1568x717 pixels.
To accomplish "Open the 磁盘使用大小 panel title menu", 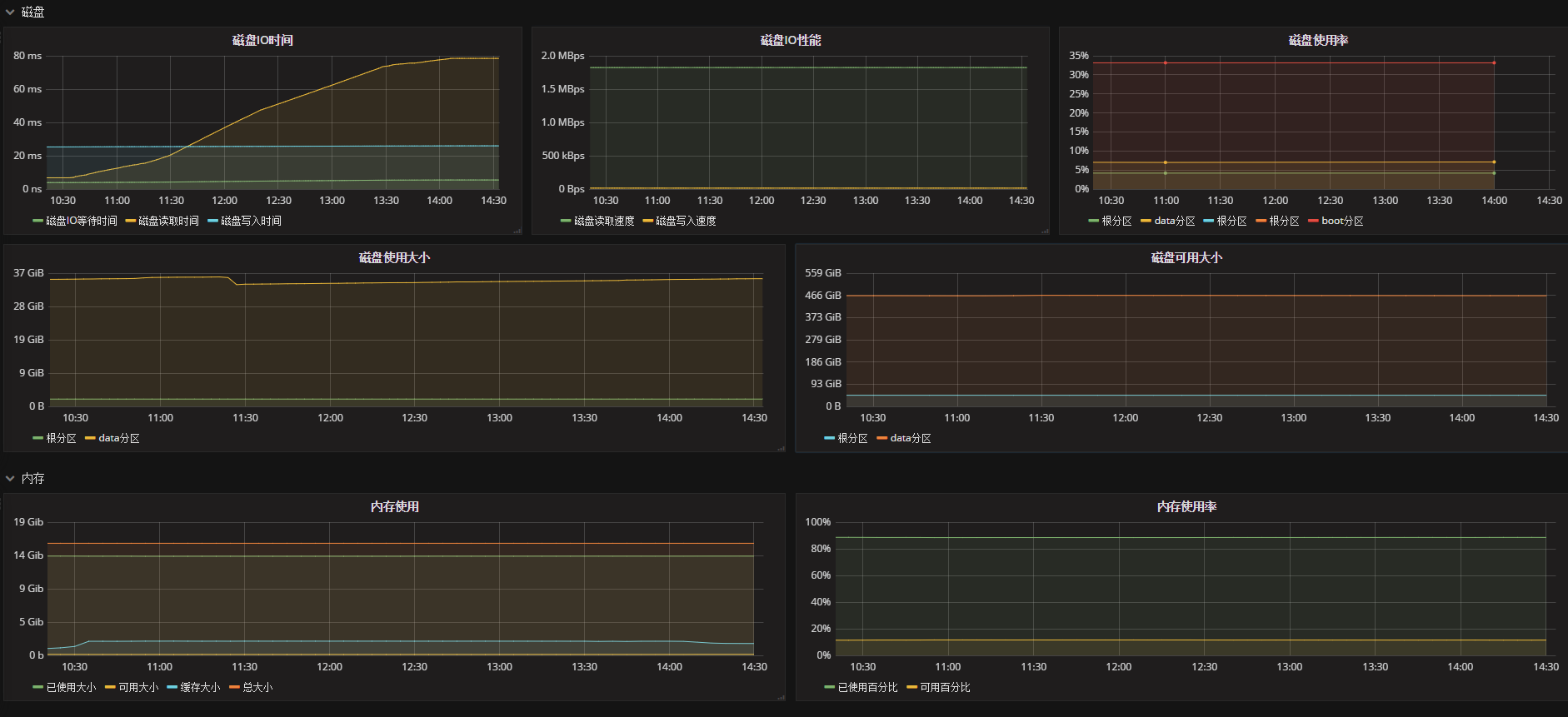I will coord(394,257).
